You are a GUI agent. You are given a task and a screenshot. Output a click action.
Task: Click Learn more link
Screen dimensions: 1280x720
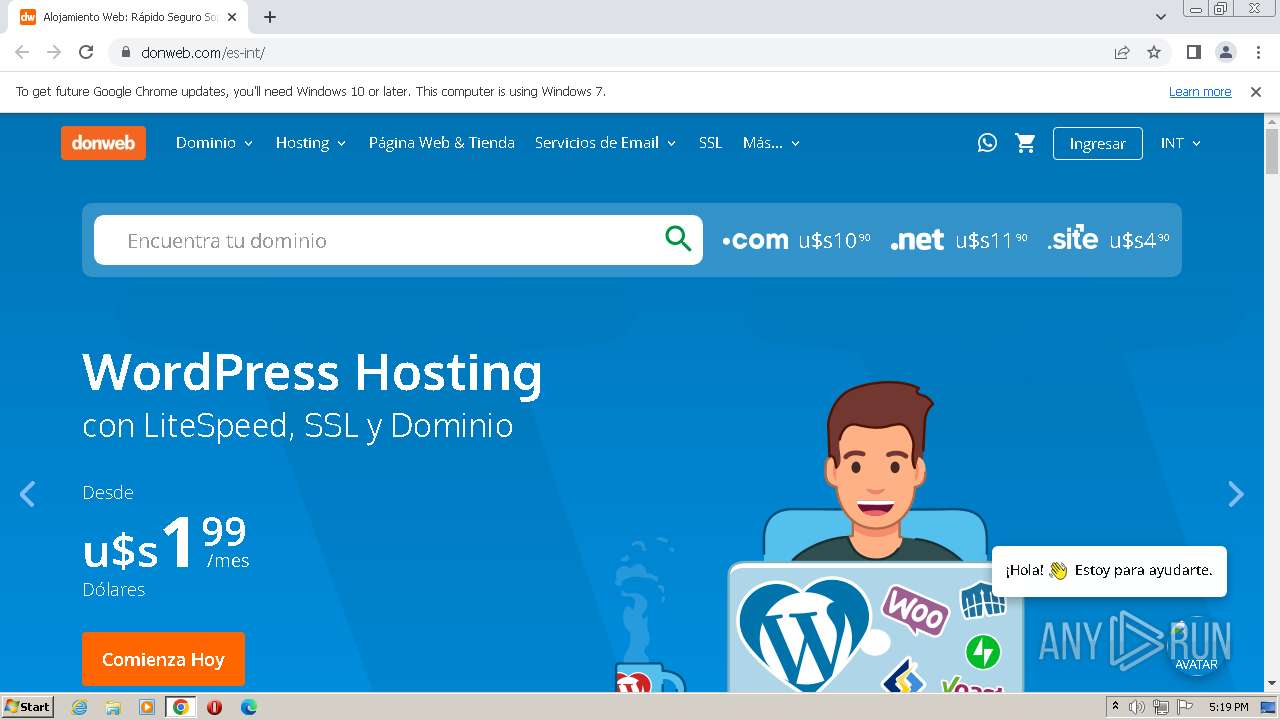(x=1200, y=92)
